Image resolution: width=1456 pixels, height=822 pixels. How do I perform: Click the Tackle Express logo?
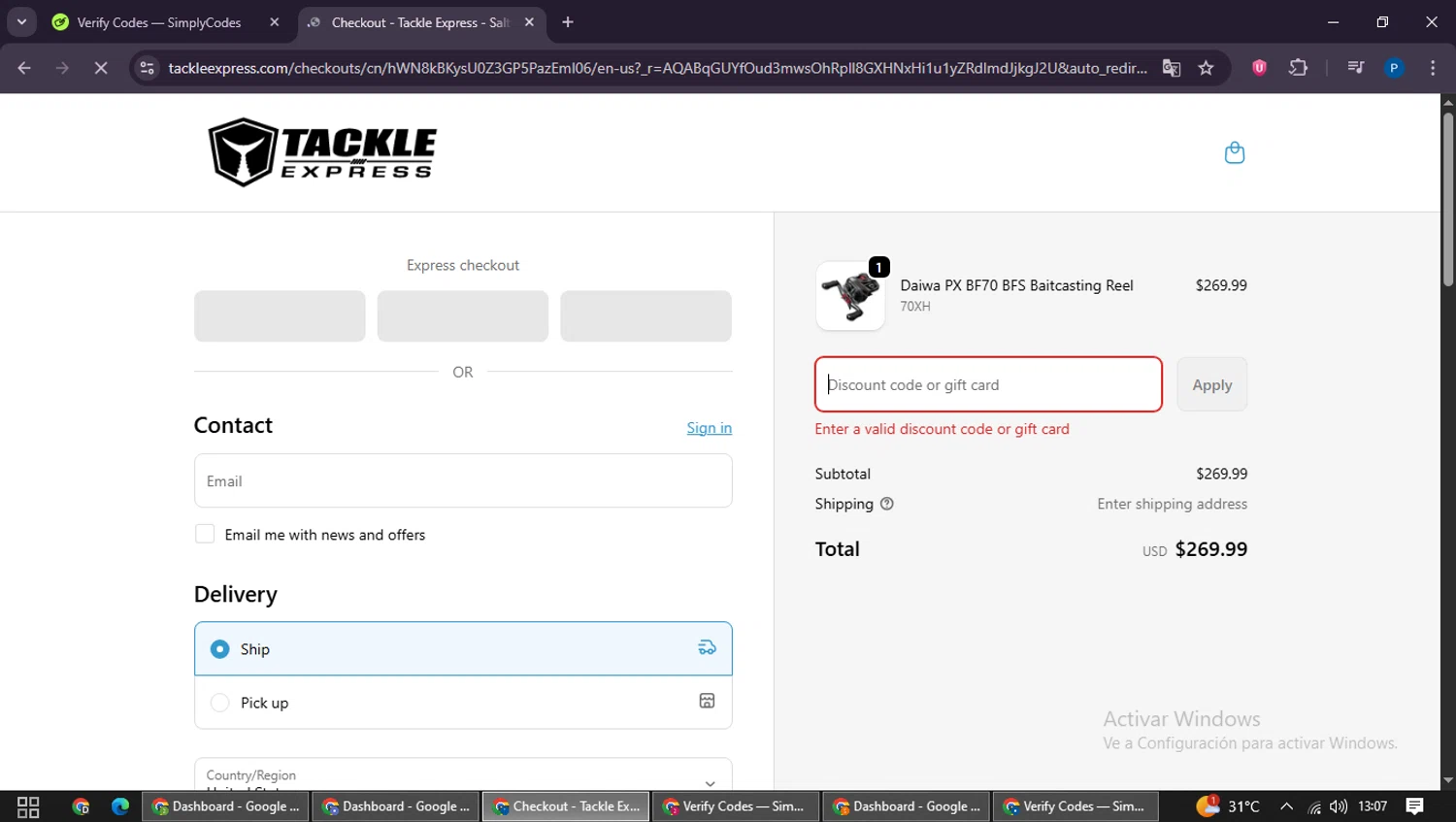322,152
